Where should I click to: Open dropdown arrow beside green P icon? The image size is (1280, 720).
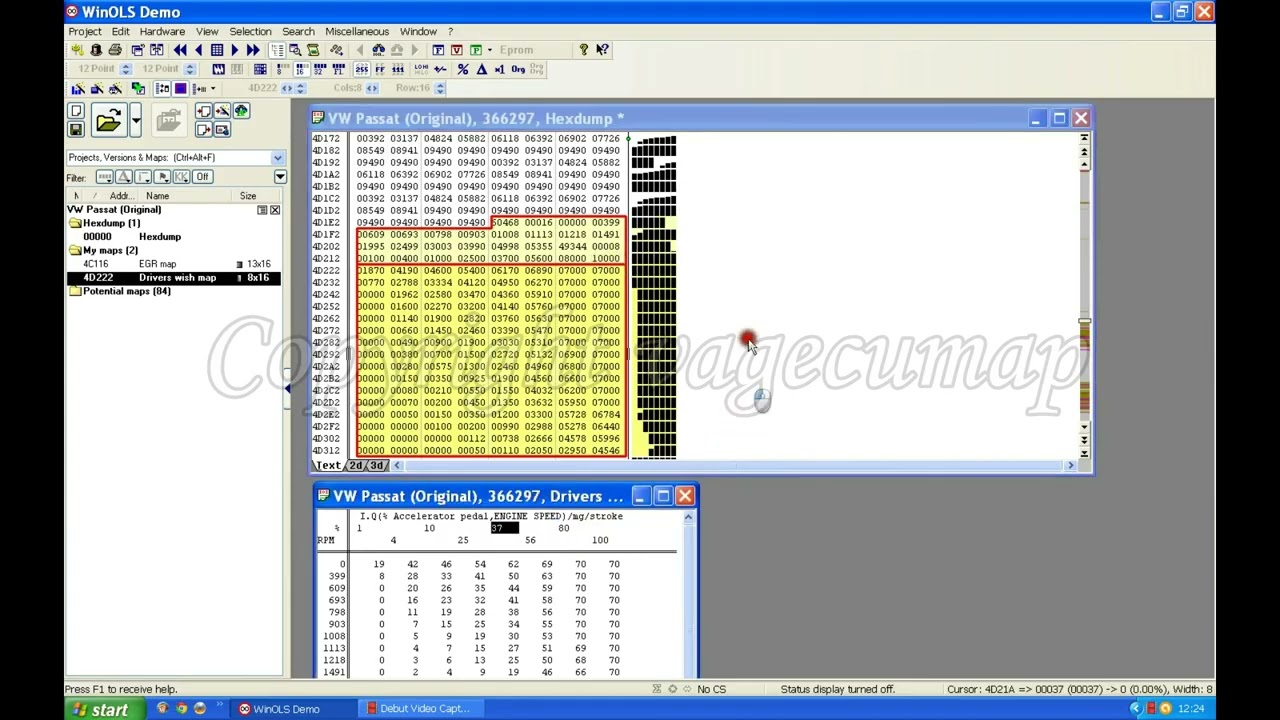pos(489,50)
